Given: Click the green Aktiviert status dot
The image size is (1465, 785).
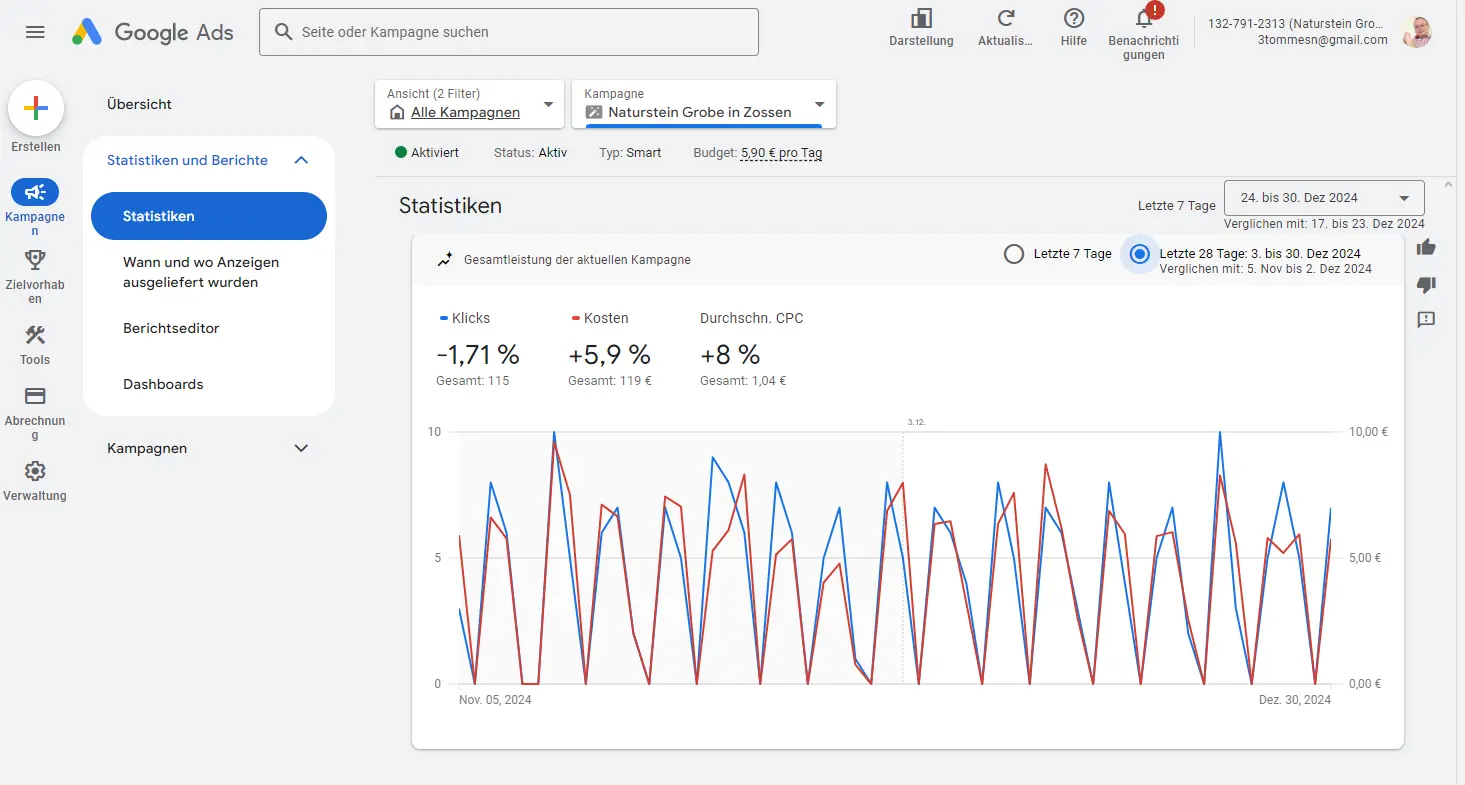Looking at the screenshot, I should coord(401,153).
